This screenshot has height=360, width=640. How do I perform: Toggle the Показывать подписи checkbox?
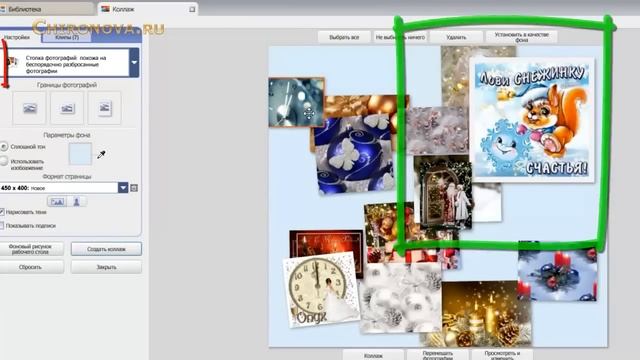coord(2,225)
